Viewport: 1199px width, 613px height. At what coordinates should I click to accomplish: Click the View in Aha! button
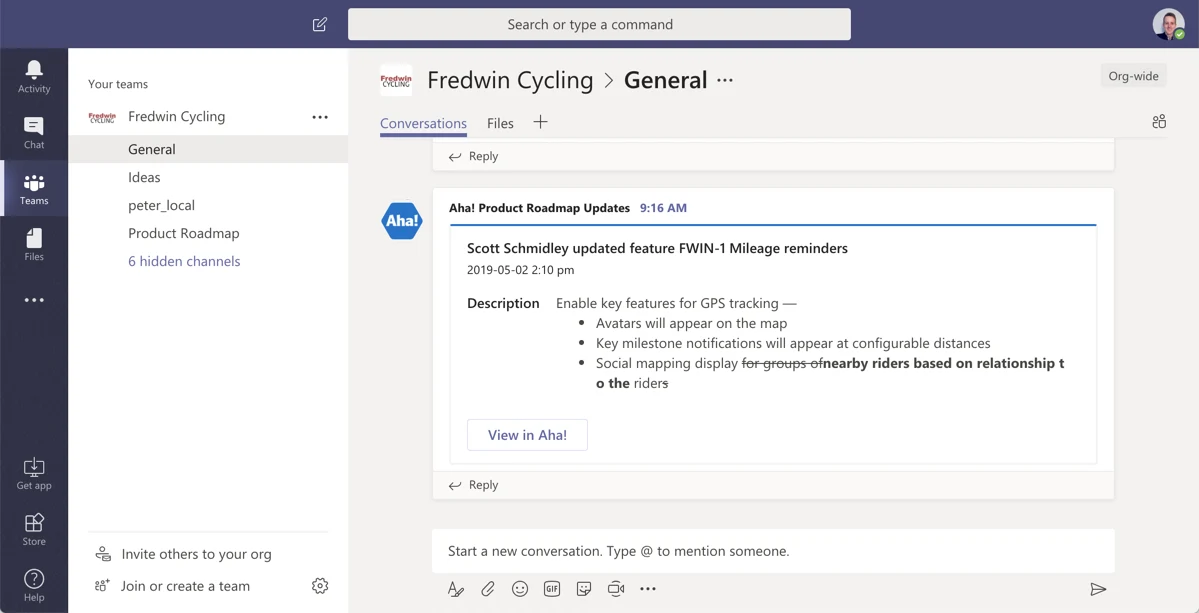527,435
